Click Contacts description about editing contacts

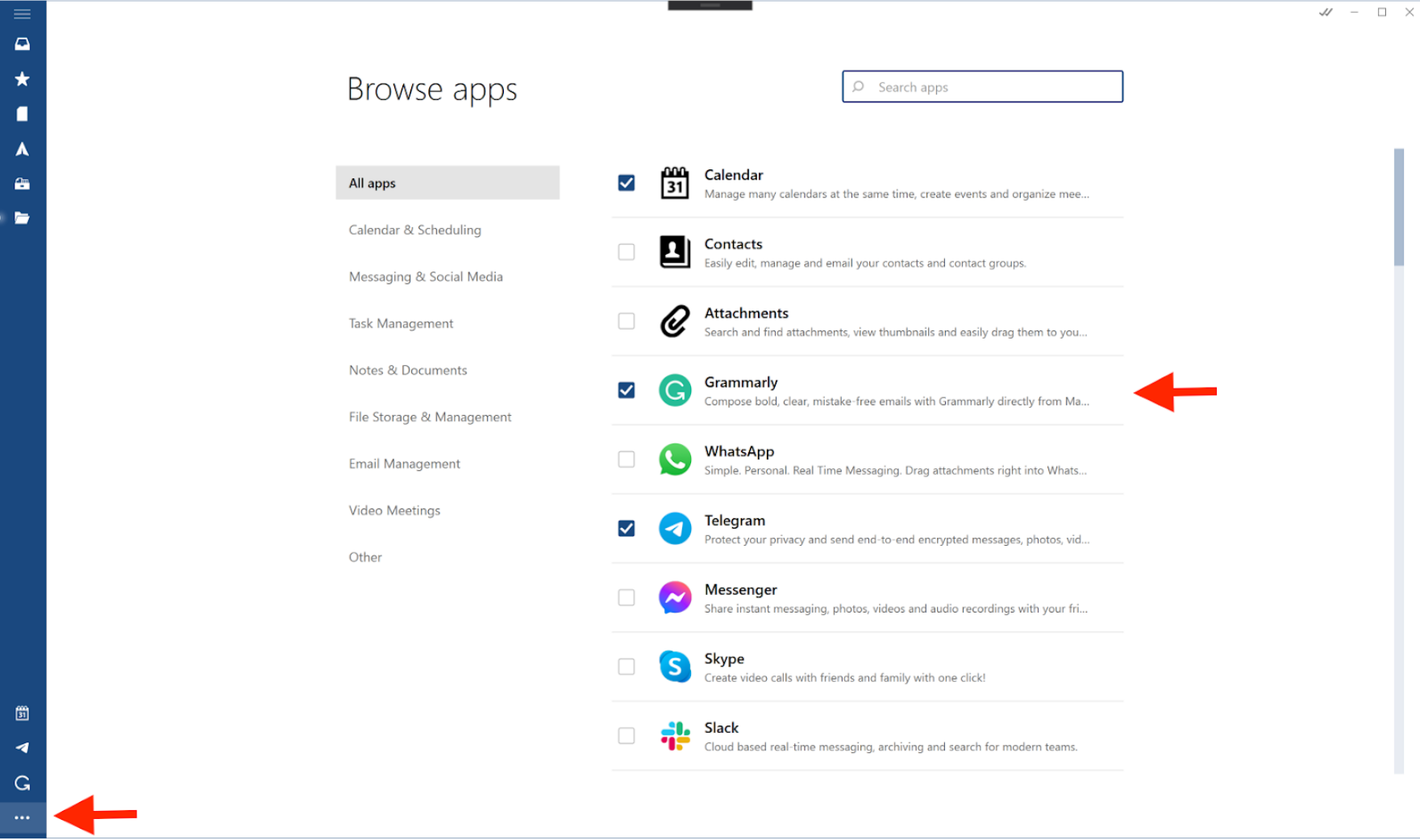[x=864, y=264]
